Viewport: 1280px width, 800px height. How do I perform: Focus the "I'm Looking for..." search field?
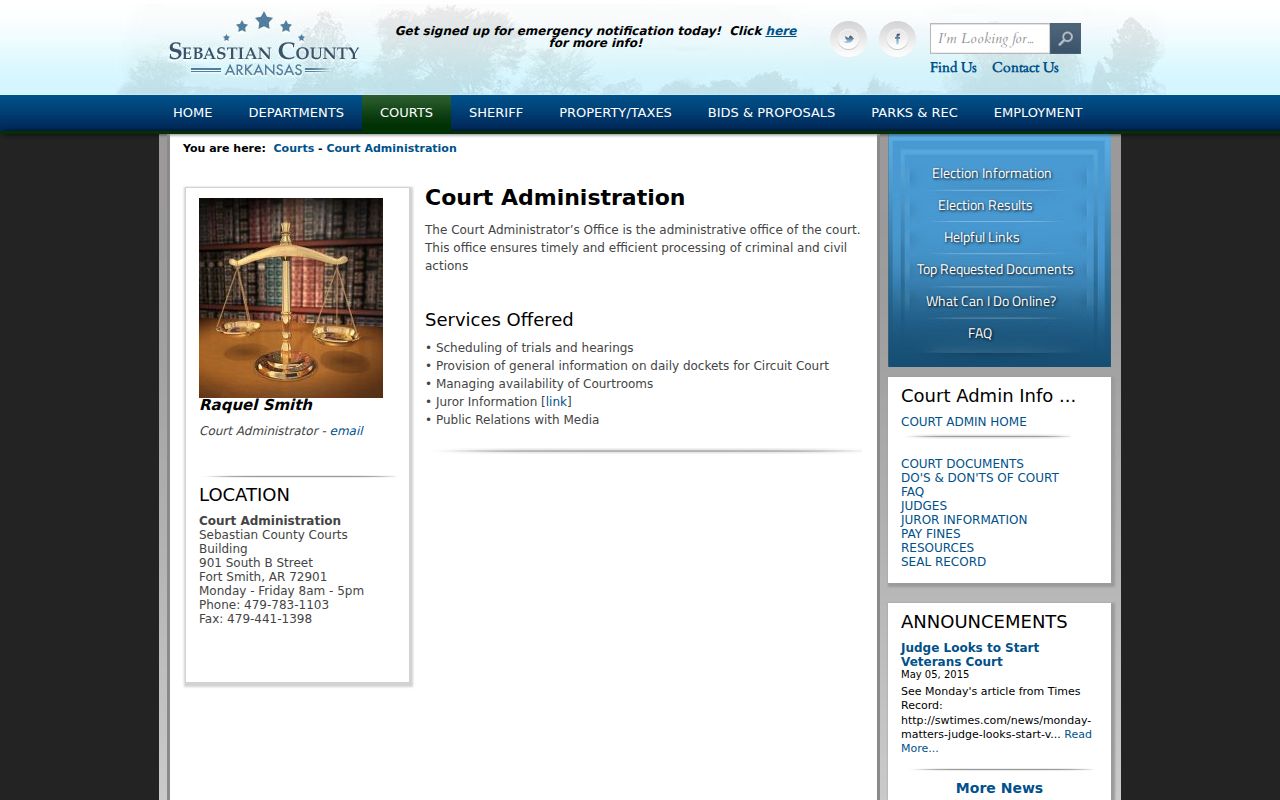coord(990,39)
